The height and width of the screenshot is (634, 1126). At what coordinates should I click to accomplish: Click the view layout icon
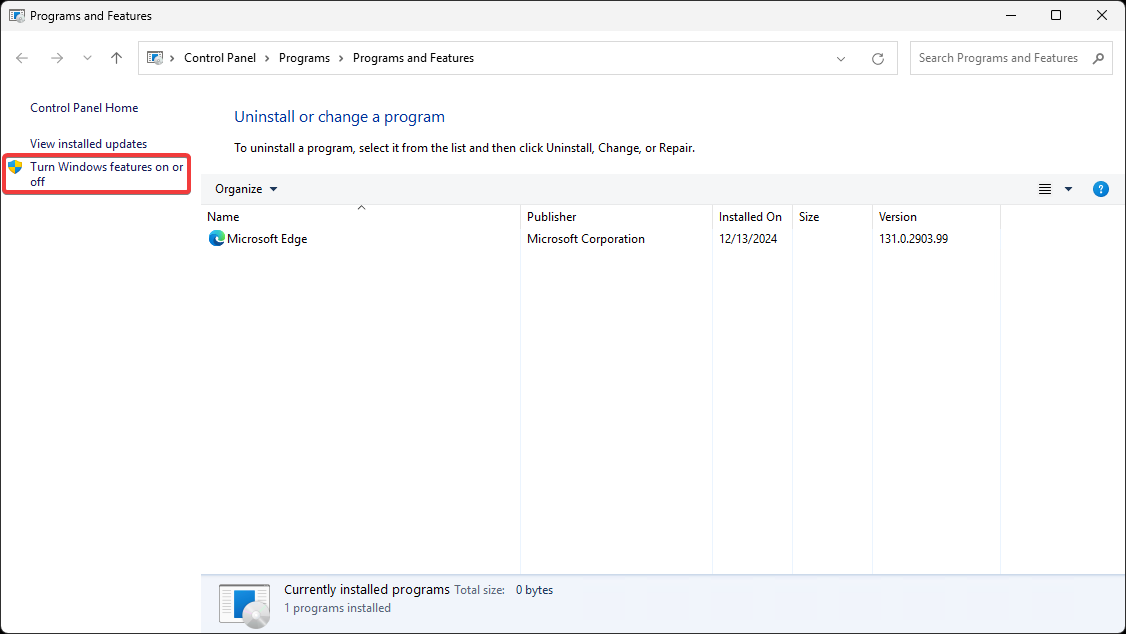[x=1045, y=189]
